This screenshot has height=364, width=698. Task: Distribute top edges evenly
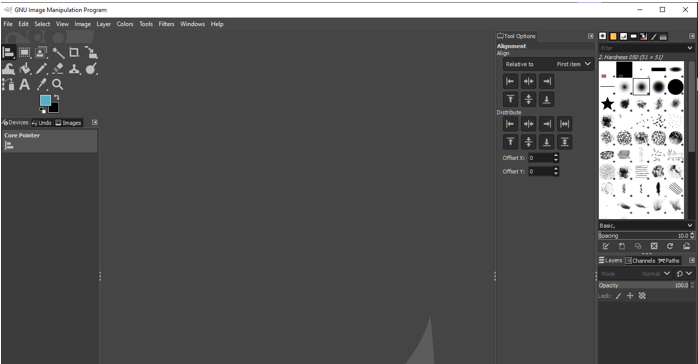510,142
